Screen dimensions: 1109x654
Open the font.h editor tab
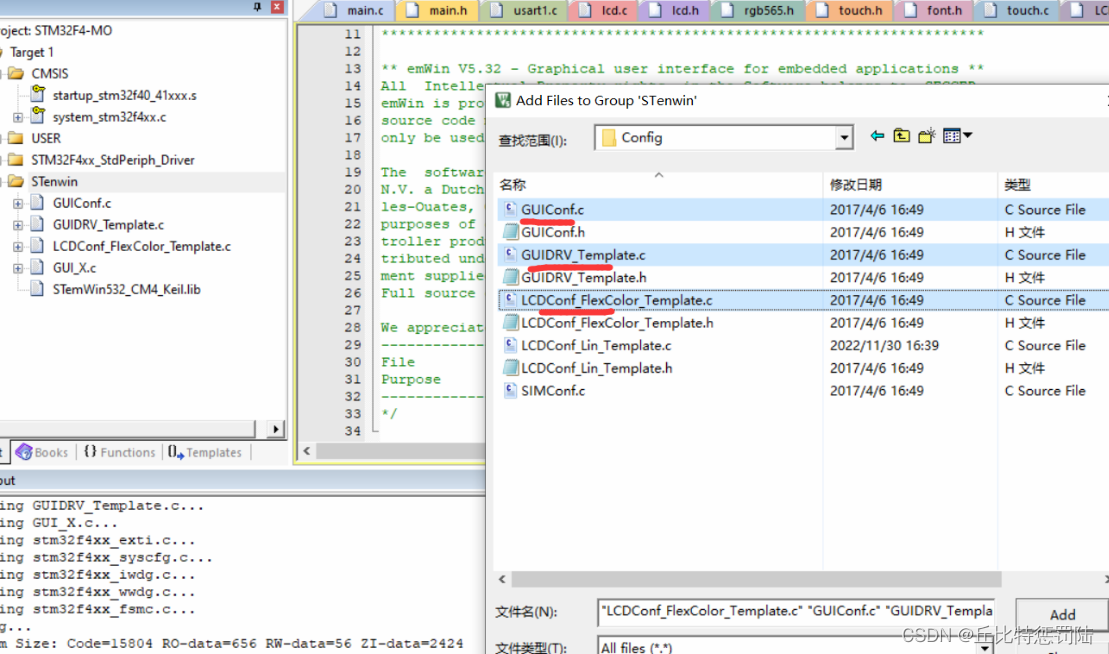pyautogui.click(x=935, y=10)
